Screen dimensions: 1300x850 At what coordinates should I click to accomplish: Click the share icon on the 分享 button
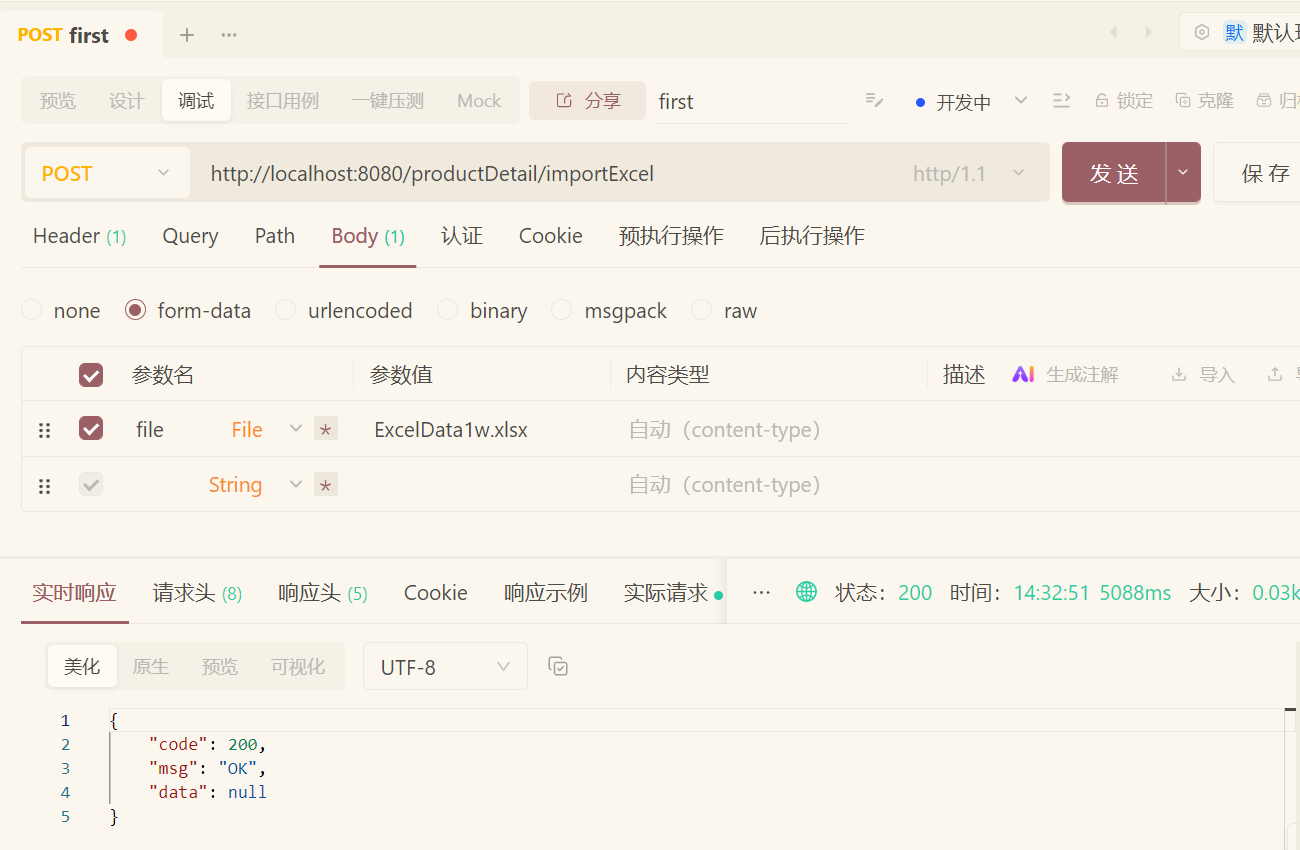564,100
